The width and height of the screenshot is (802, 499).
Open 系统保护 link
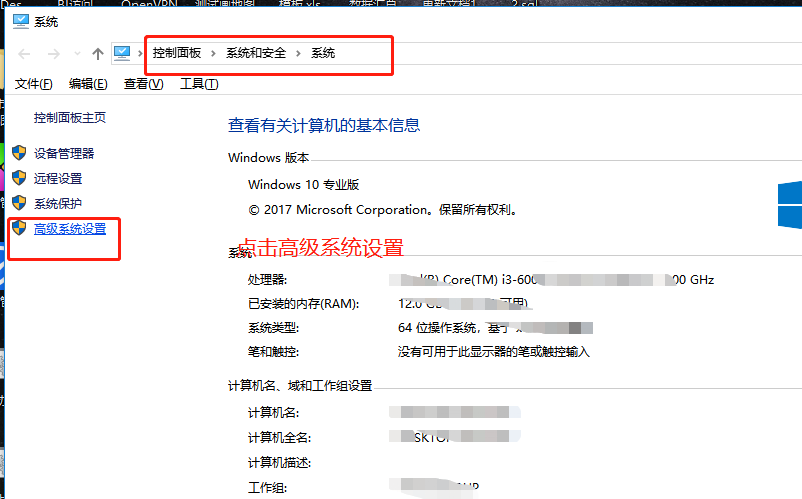point(58,203)
